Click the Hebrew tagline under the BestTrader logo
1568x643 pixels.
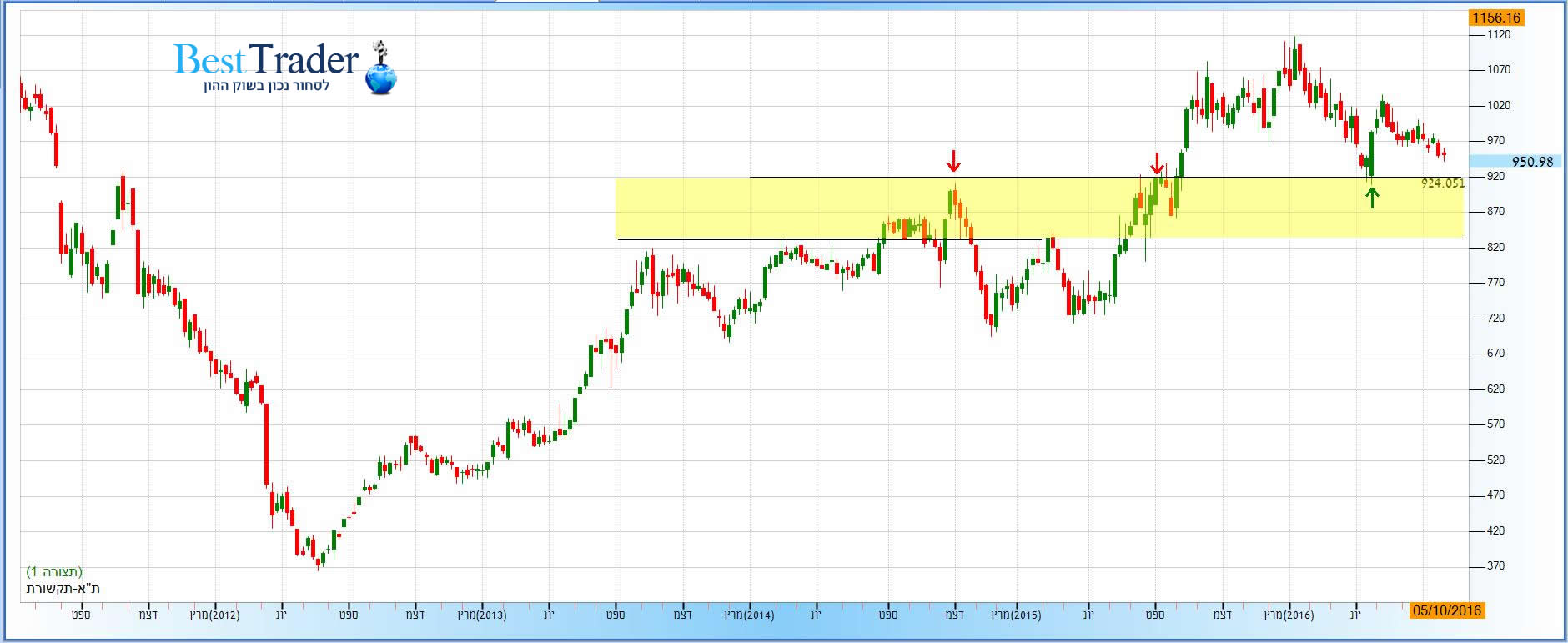[x=266, y=86]
